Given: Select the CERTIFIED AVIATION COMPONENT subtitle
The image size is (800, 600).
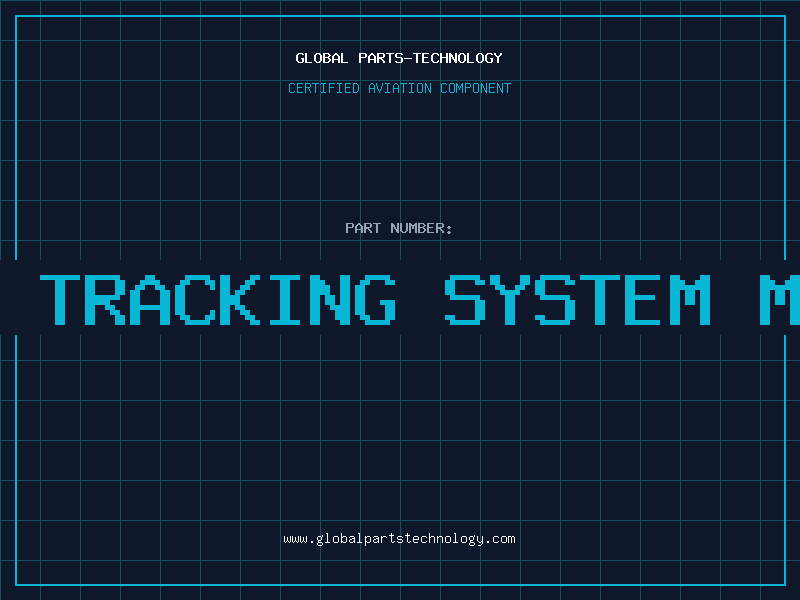Looking at the screenshot, I should tap(399, 88).
